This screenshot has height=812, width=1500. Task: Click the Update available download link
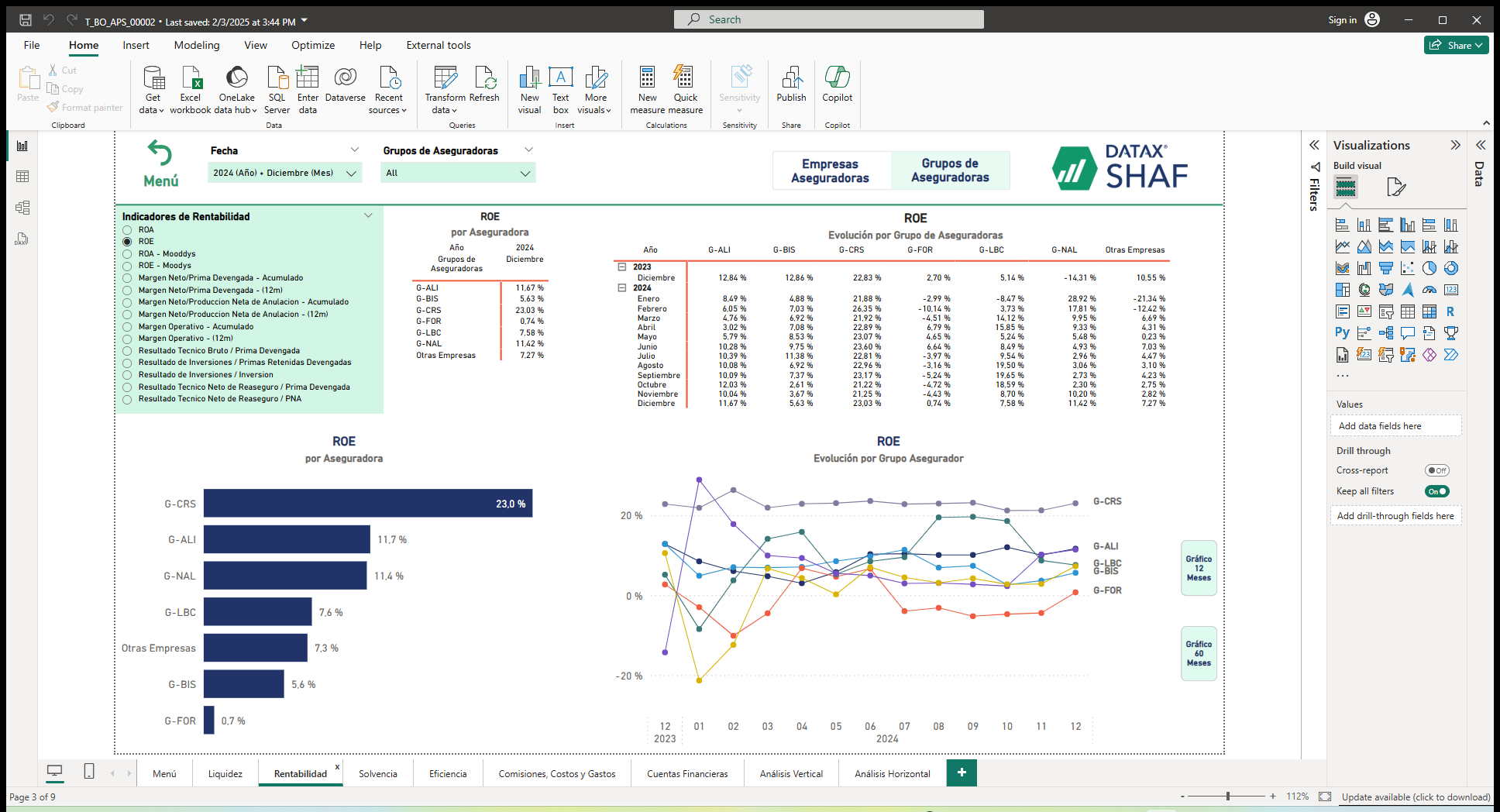click(x=1416, y=797)
